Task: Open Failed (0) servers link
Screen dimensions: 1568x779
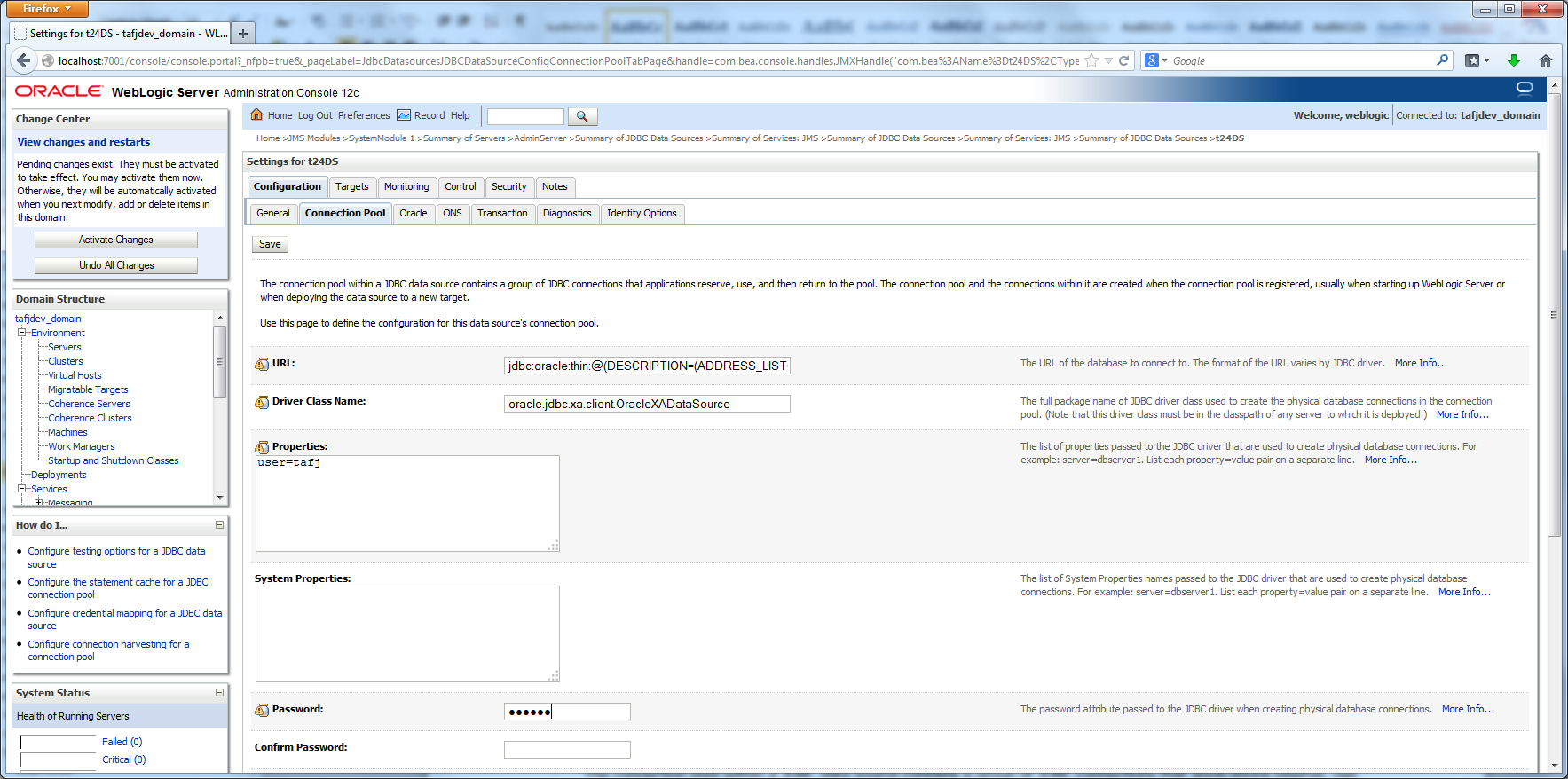Action: coord(122,742)
